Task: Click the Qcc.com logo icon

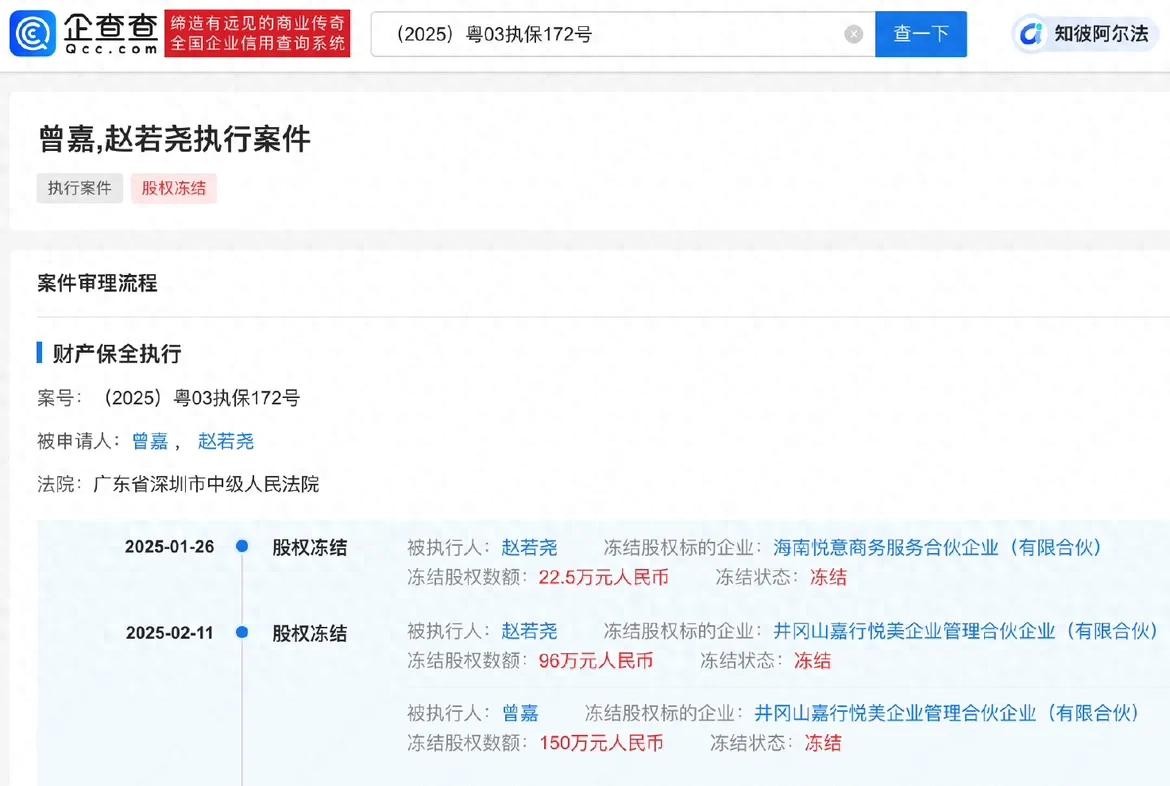Action: coord(32,33)
